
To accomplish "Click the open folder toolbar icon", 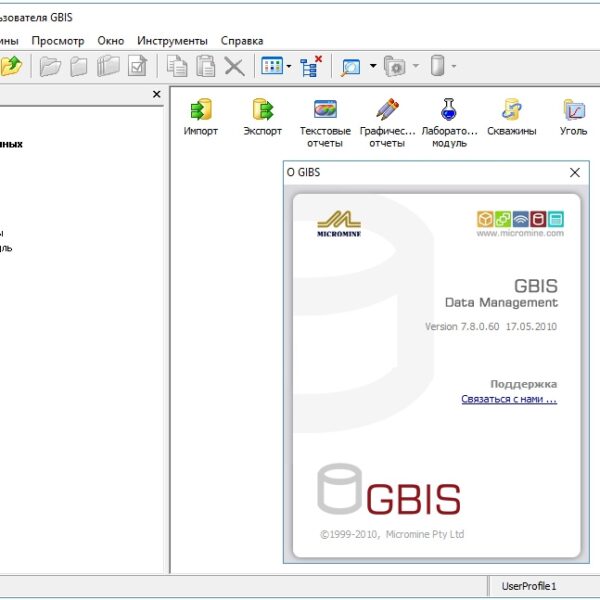I will [50, 66].
